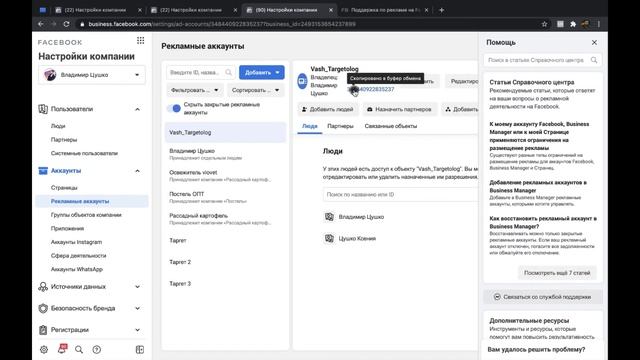
Task: Open article Добавление рекламных аккаунтов в Business Manager
Action: (x=538, y=187)
